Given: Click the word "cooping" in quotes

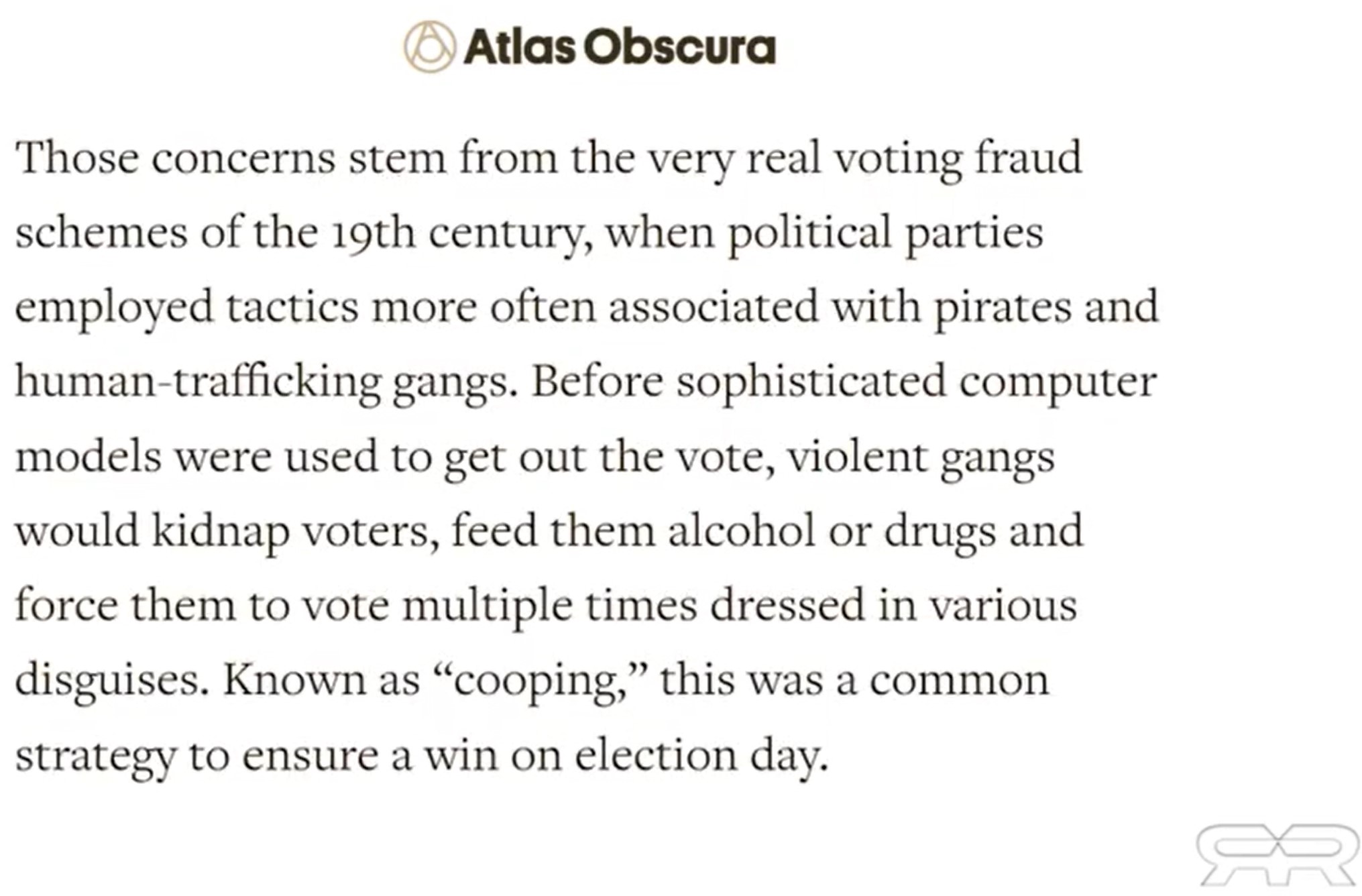Looking at the screenshot, I should tap(536, 681).
